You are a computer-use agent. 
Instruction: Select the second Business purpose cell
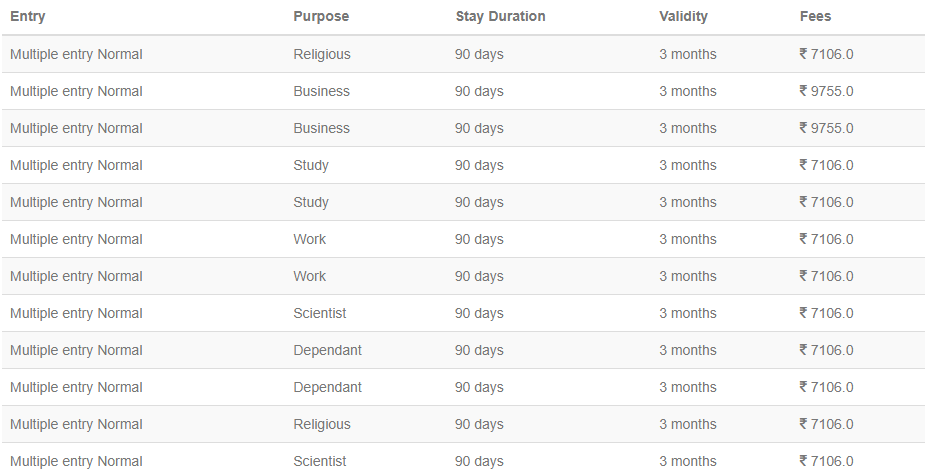pos(321,129)
